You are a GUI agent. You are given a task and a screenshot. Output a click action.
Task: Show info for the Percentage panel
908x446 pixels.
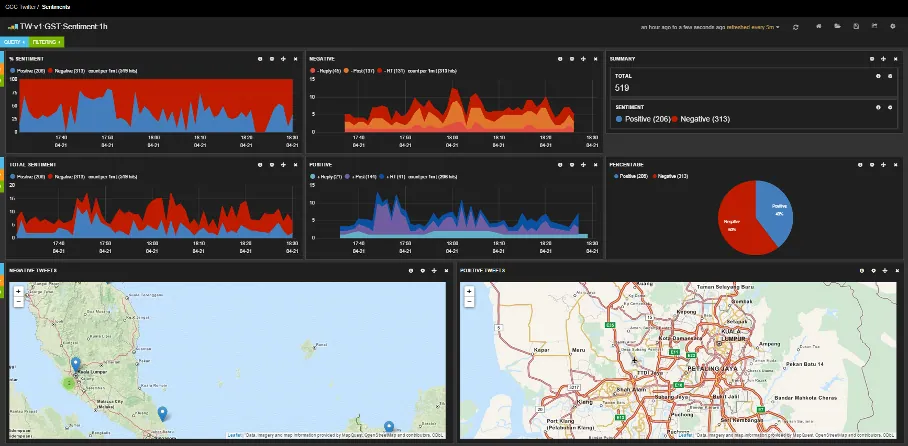pyautogui.click(x=860, y=165)
